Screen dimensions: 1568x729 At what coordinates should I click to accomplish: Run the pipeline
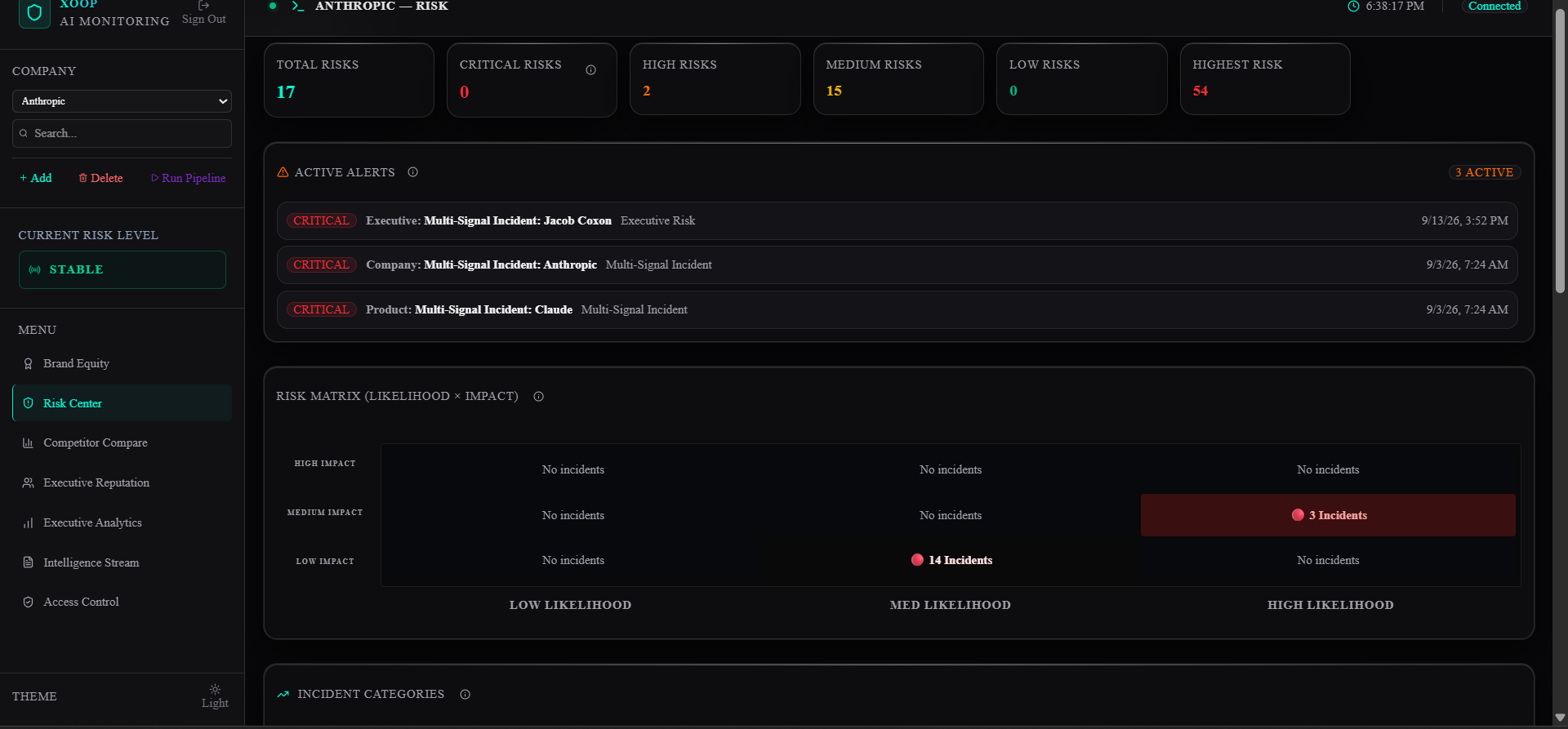(189, 178)
